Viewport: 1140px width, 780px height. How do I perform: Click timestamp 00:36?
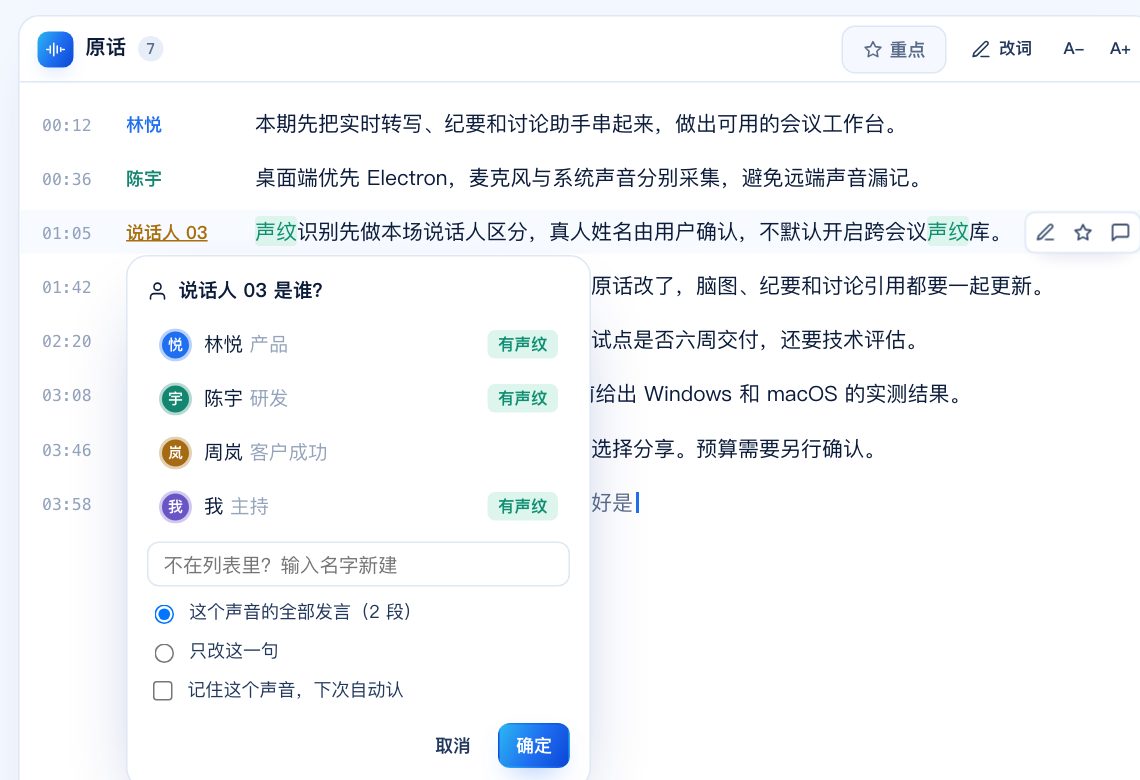click(67, 179)
